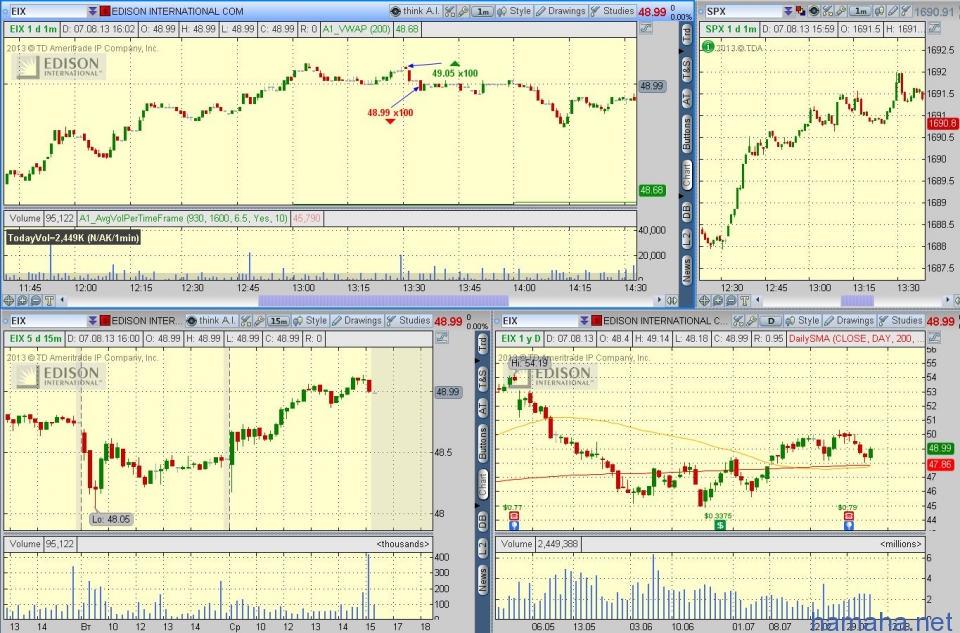Click the scissors icon in the SPX chart toolbar

tap(828, 11)
